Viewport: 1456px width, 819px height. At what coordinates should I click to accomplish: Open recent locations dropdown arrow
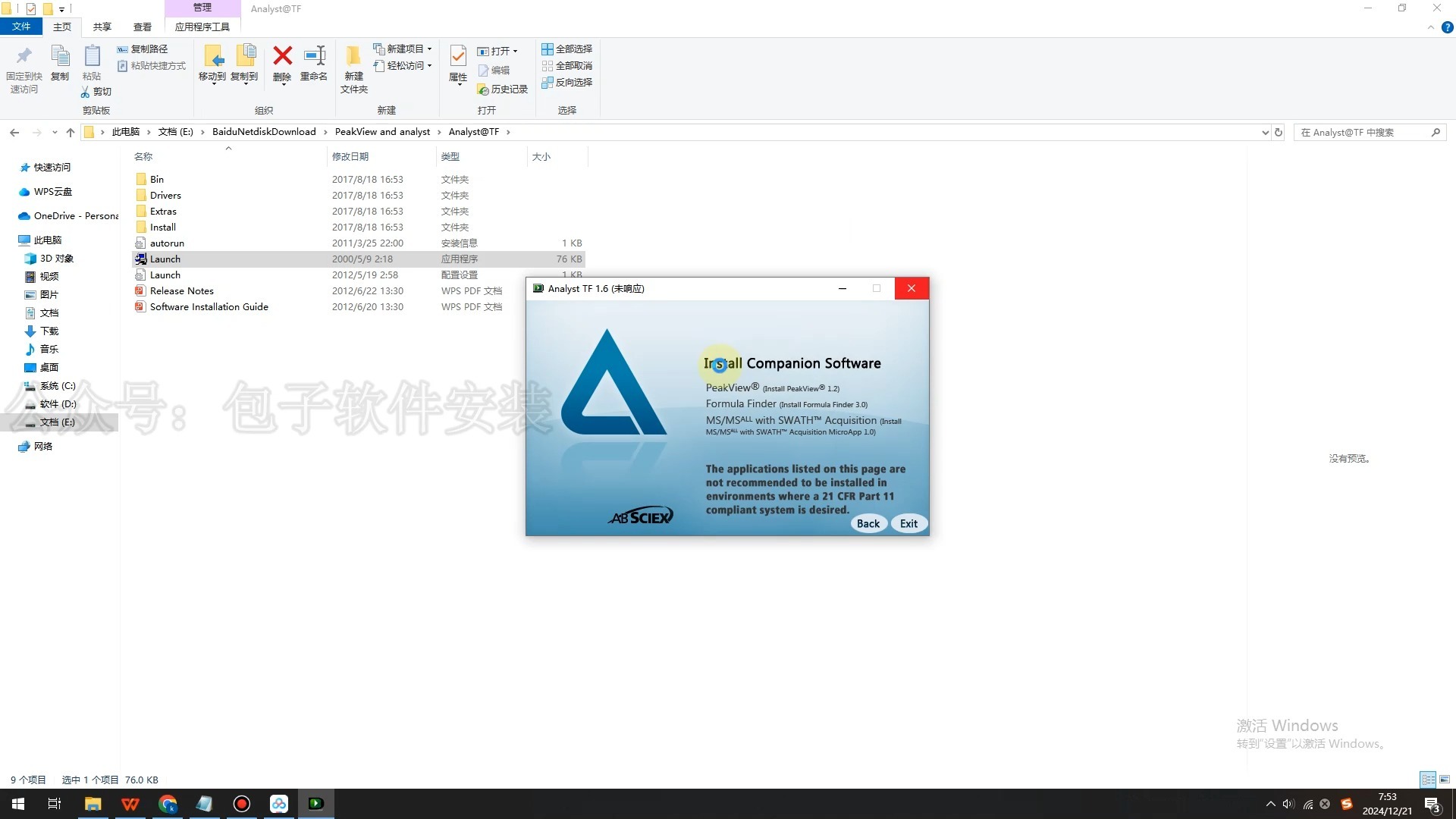55,132
